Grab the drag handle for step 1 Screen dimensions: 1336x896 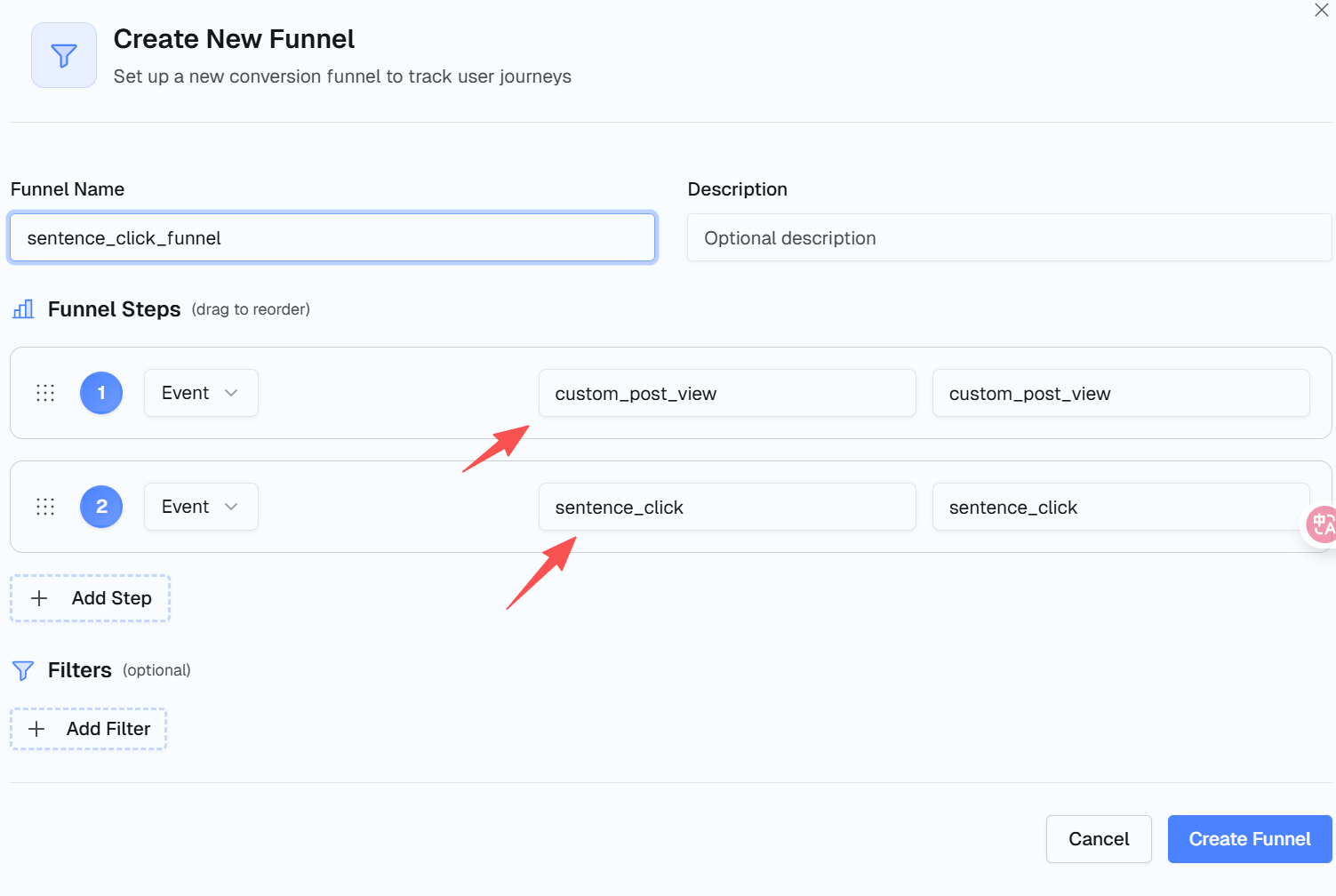click(45, 393)
